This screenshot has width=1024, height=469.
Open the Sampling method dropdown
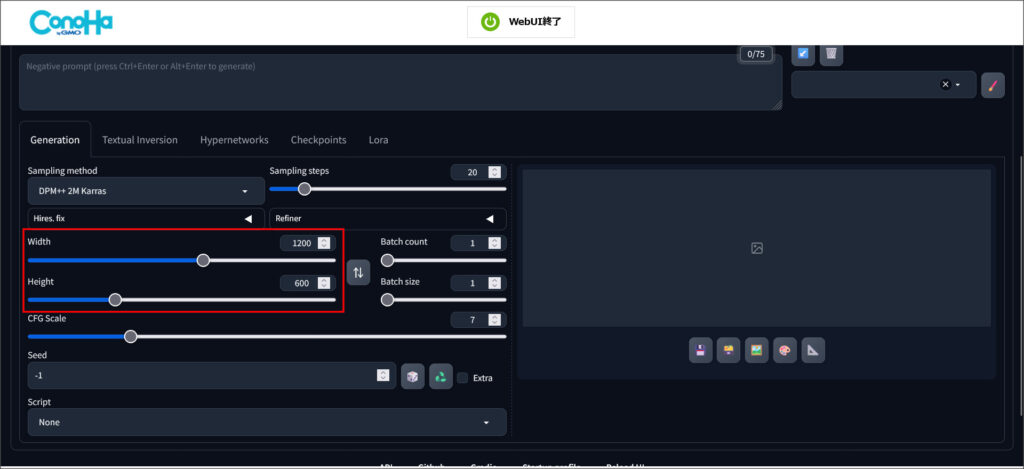(146, 191)
